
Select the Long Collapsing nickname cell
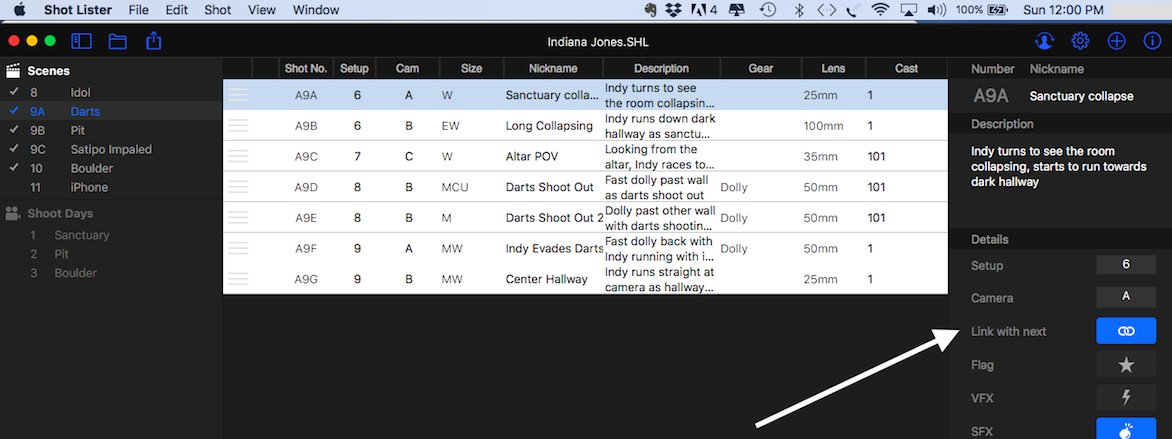549,126
